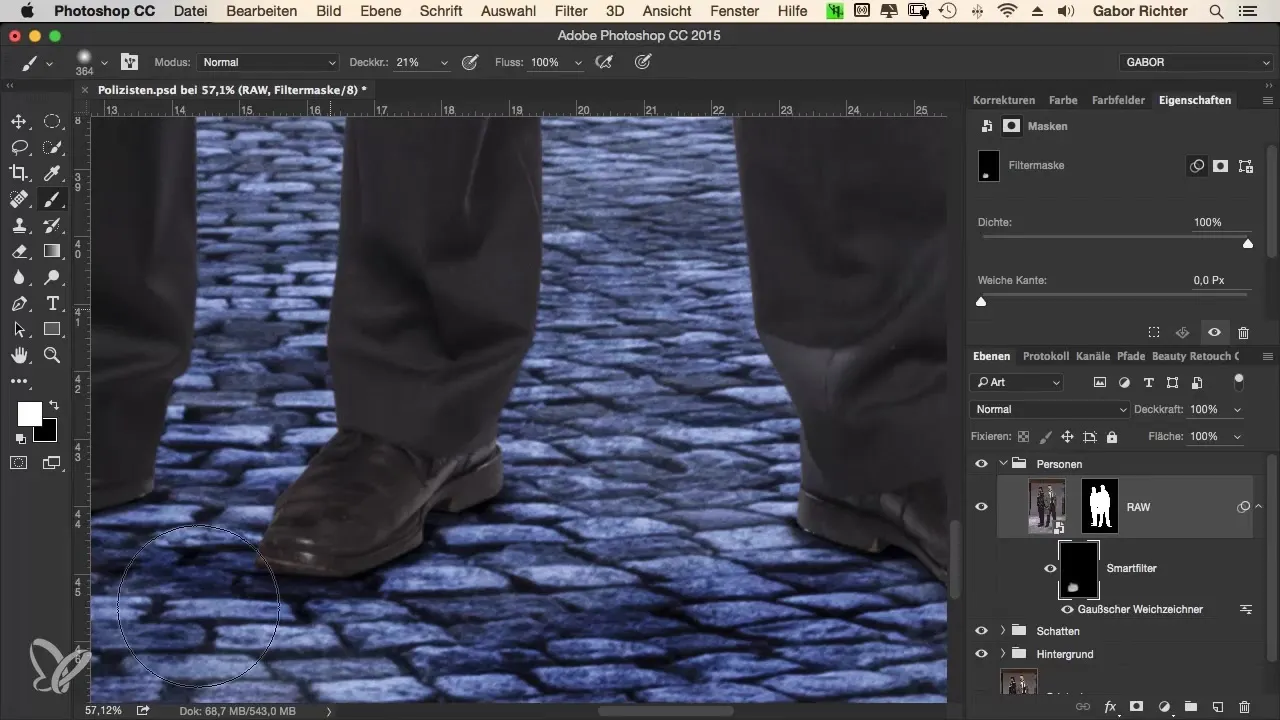1280x720 pixels.
Task: Open the layer filter Art dropdown
Action: [1017, 382]
